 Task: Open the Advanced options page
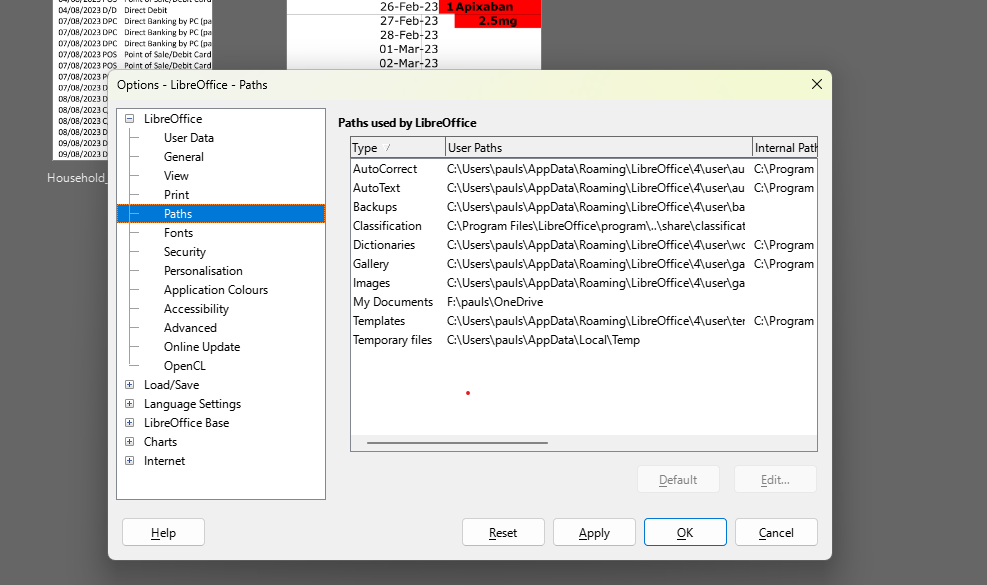[190, 327]
